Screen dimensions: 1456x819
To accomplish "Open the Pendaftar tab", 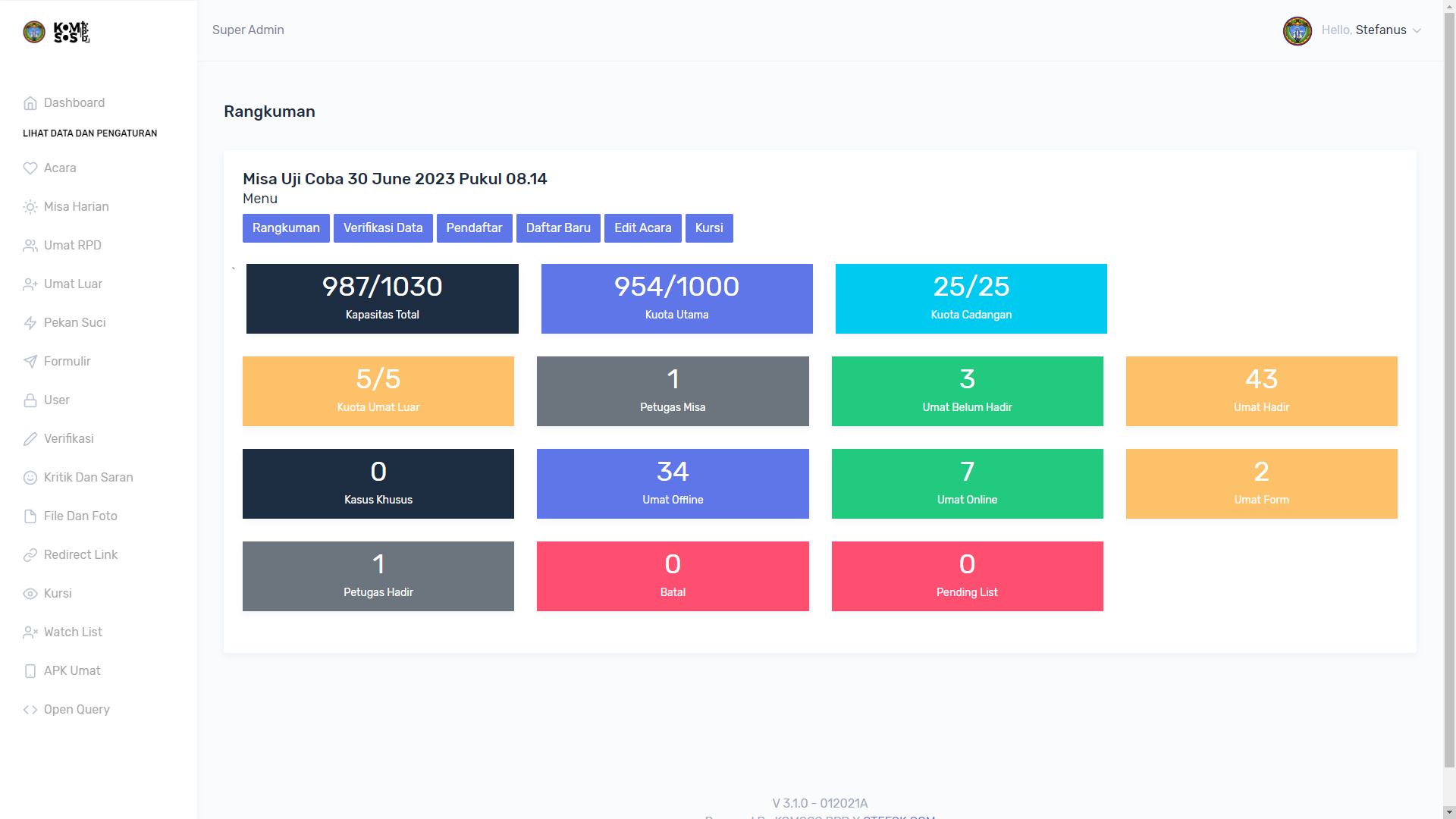I will pyautogui.click(x=474, y=228).
